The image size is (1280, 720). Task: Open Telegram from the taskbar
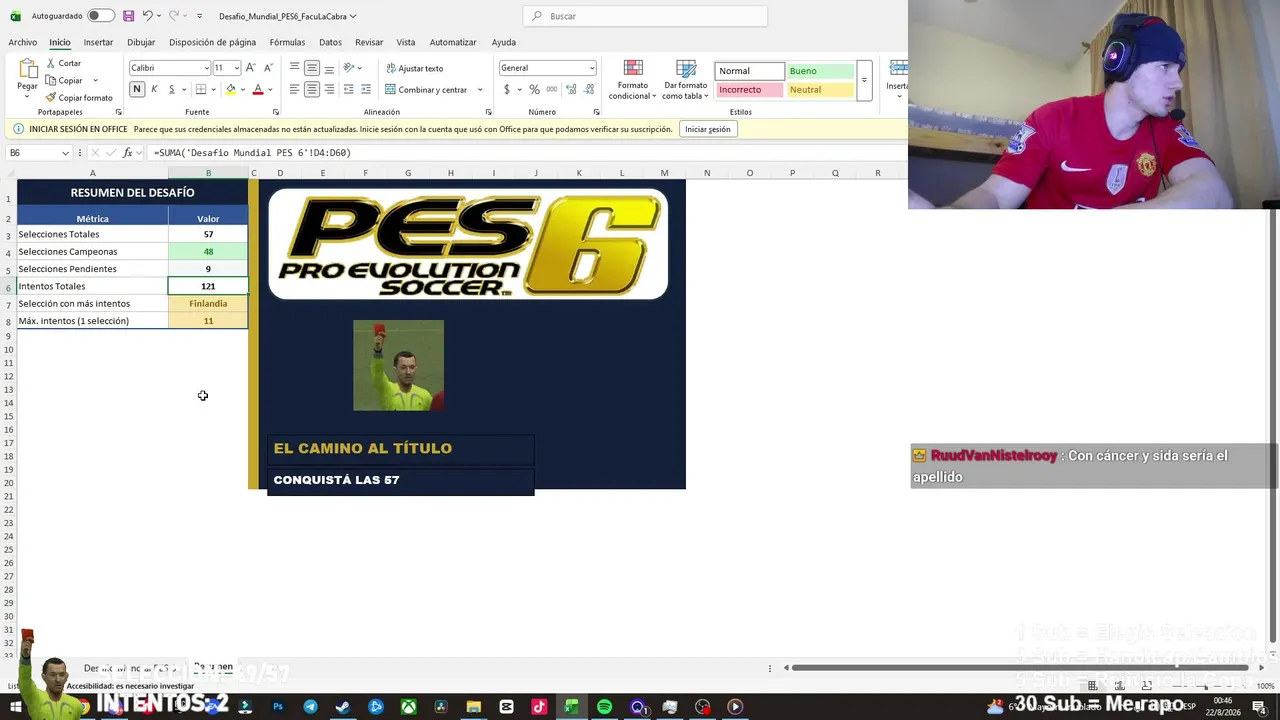(x=310, y=707)
